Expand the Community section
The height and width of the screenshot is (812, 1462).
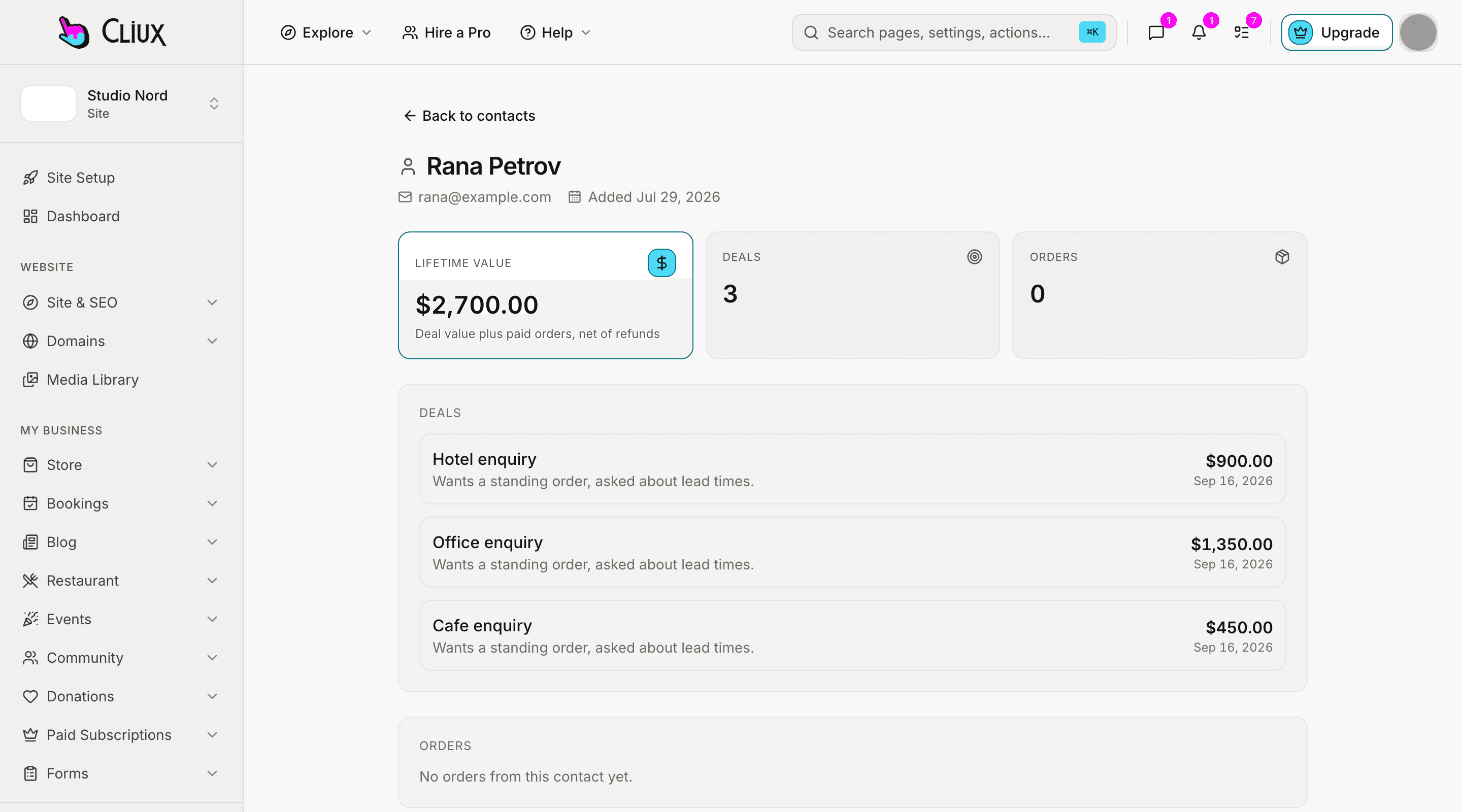click(121, 658)
